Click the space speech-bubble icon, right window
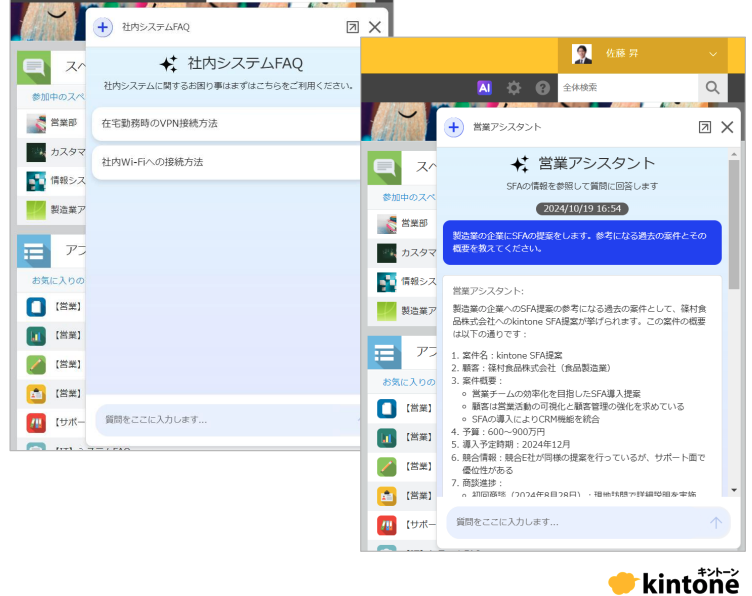Image resolution: width=752 pixels, height=596 pixels. point(385,168)
